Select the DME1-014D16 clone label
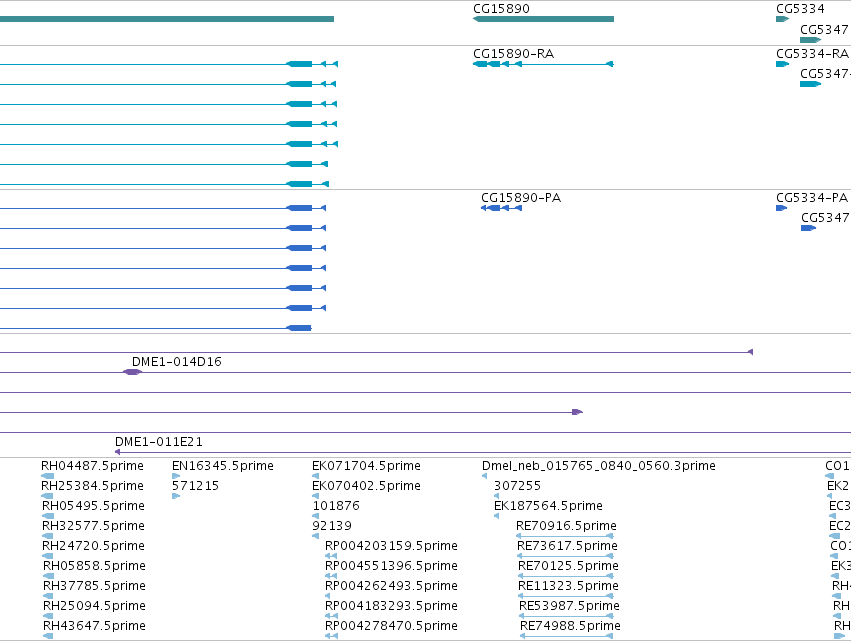Image resolution: width=851 pixels, height=641 pixels. 176,361
